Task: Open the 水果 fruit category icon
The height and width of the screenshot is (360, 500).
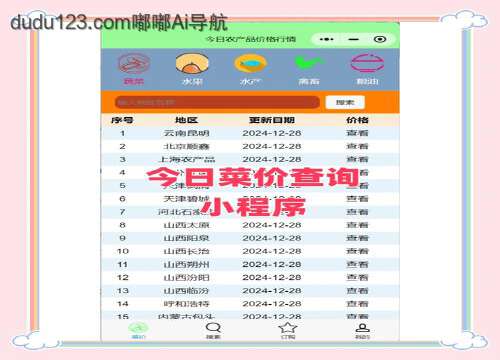Action: (x=192, y=63)
